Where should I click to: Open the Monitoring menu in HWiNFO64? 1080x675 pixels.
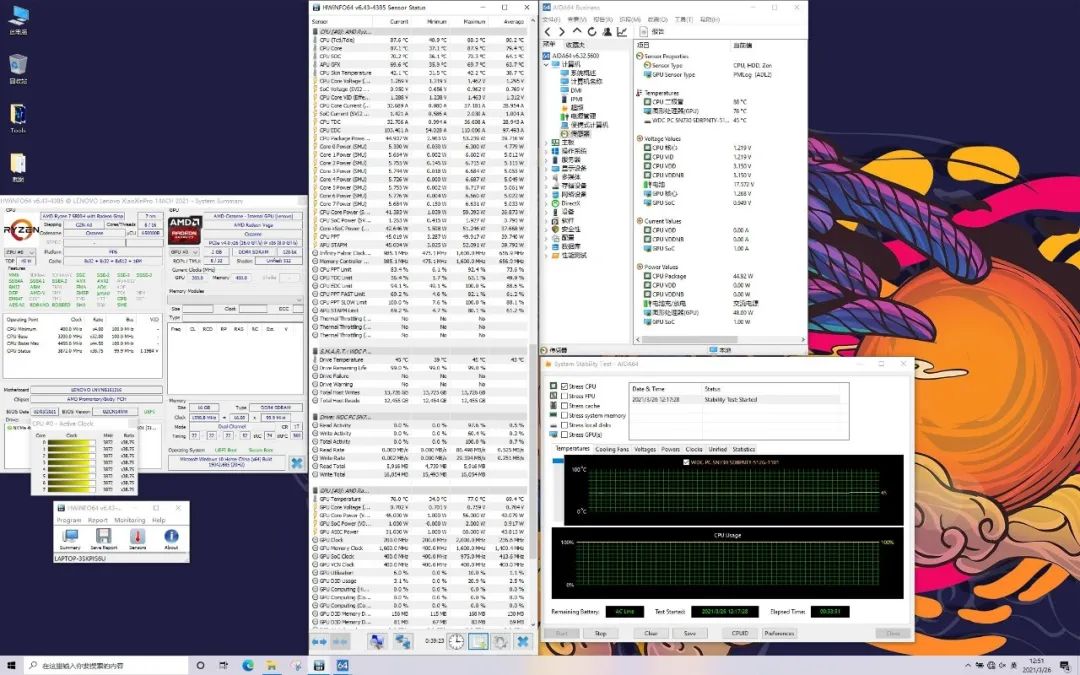pyautogui.click(x=129, y=520)
